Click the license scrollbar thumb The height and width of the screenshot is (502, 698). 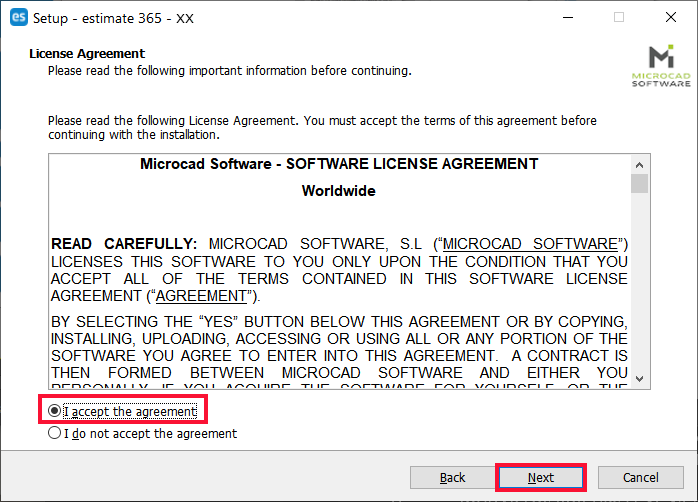pos(639,183)
